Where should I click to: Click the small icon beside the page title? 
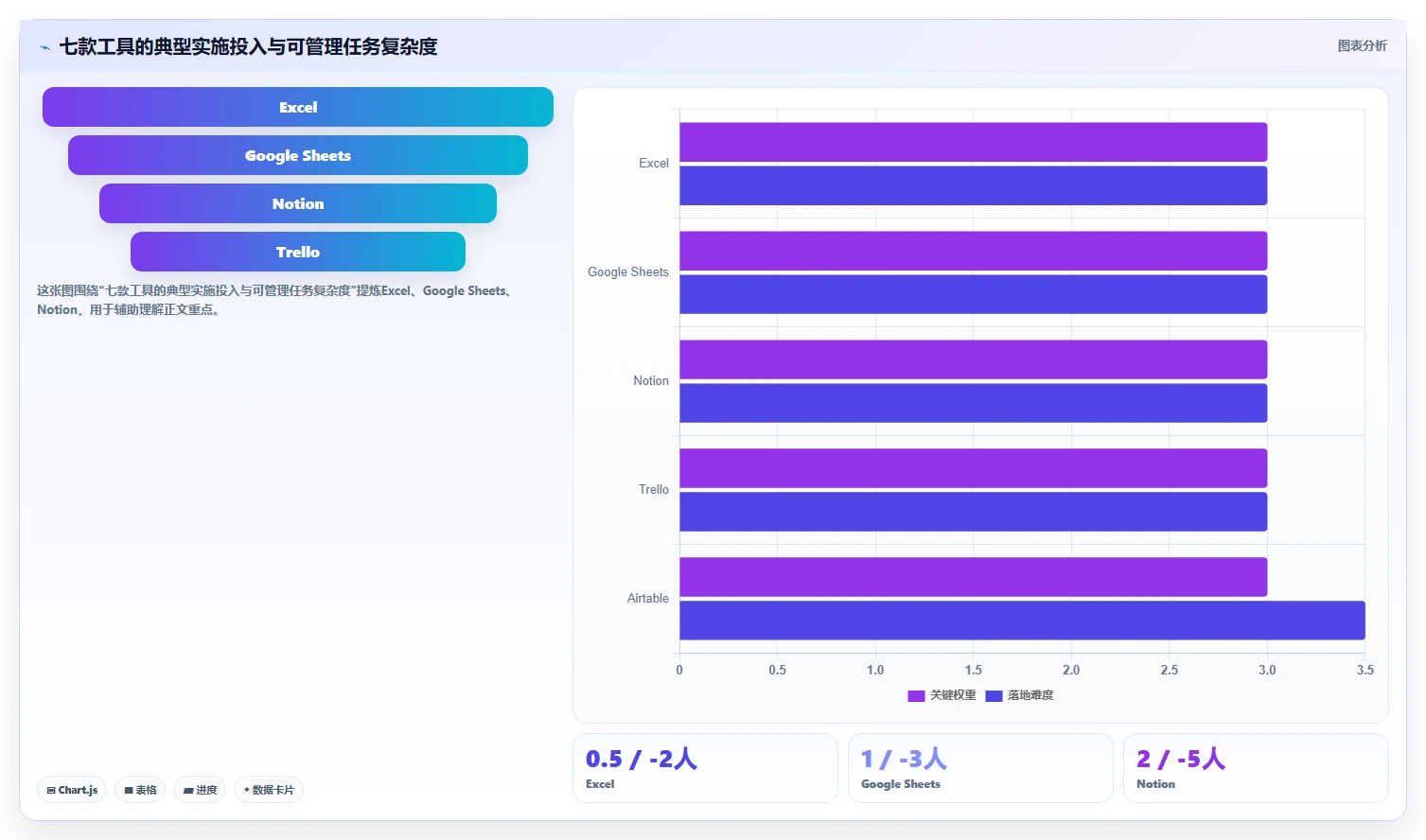coord(44,47)
